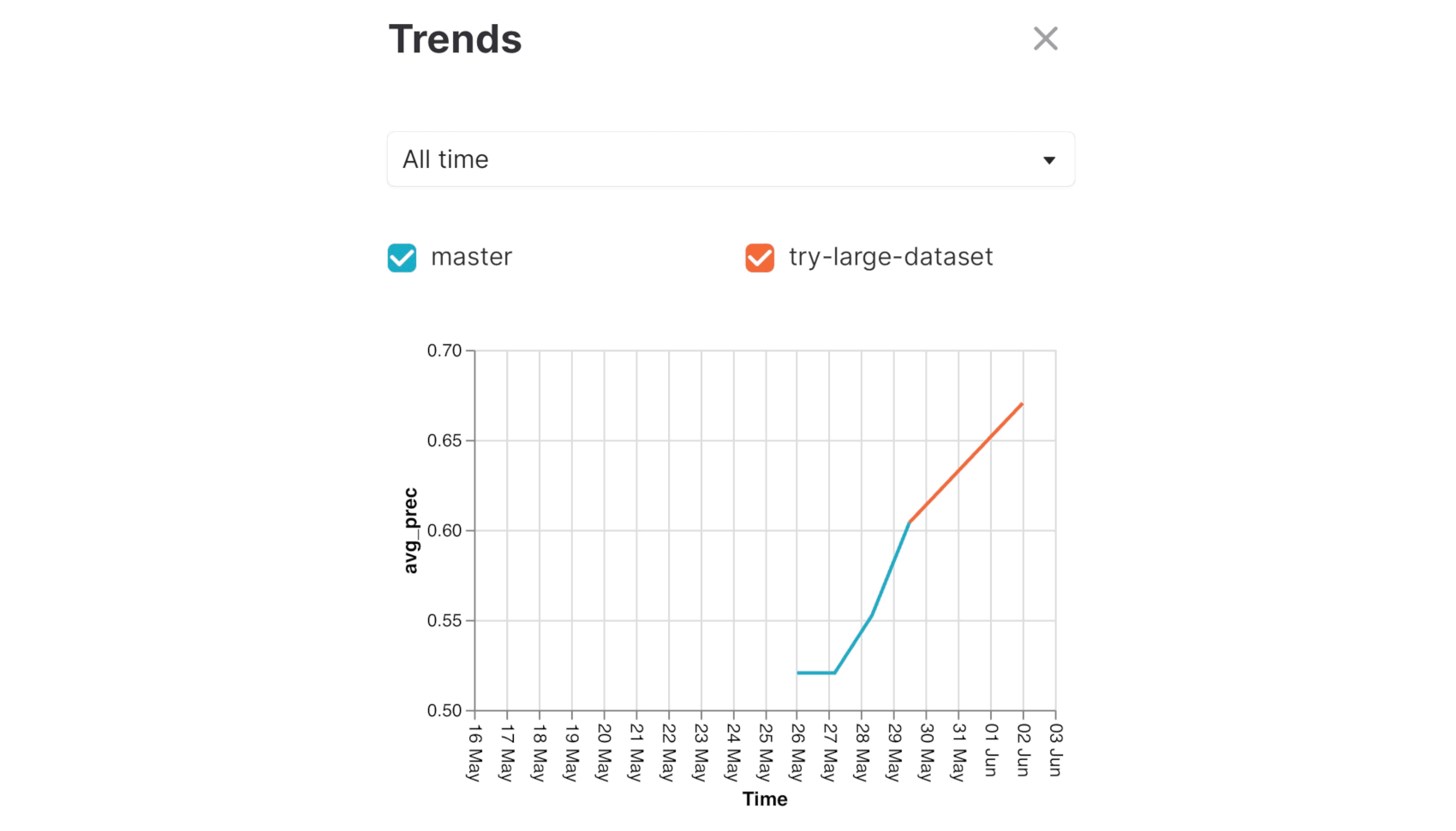This screenshot has height=831, width=1456.
Task: Click the master branch label
Action: 471,257
